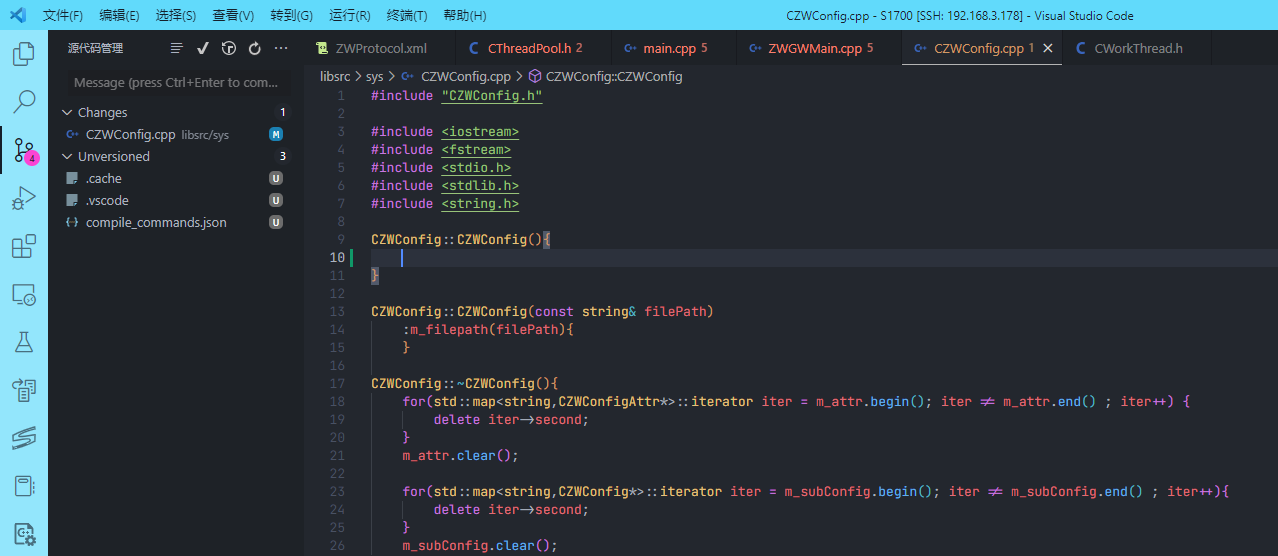The height and width of the screenshot is (556, 1278).
Task: Open the Testing flask view
Action: click(x=24, y=343)
